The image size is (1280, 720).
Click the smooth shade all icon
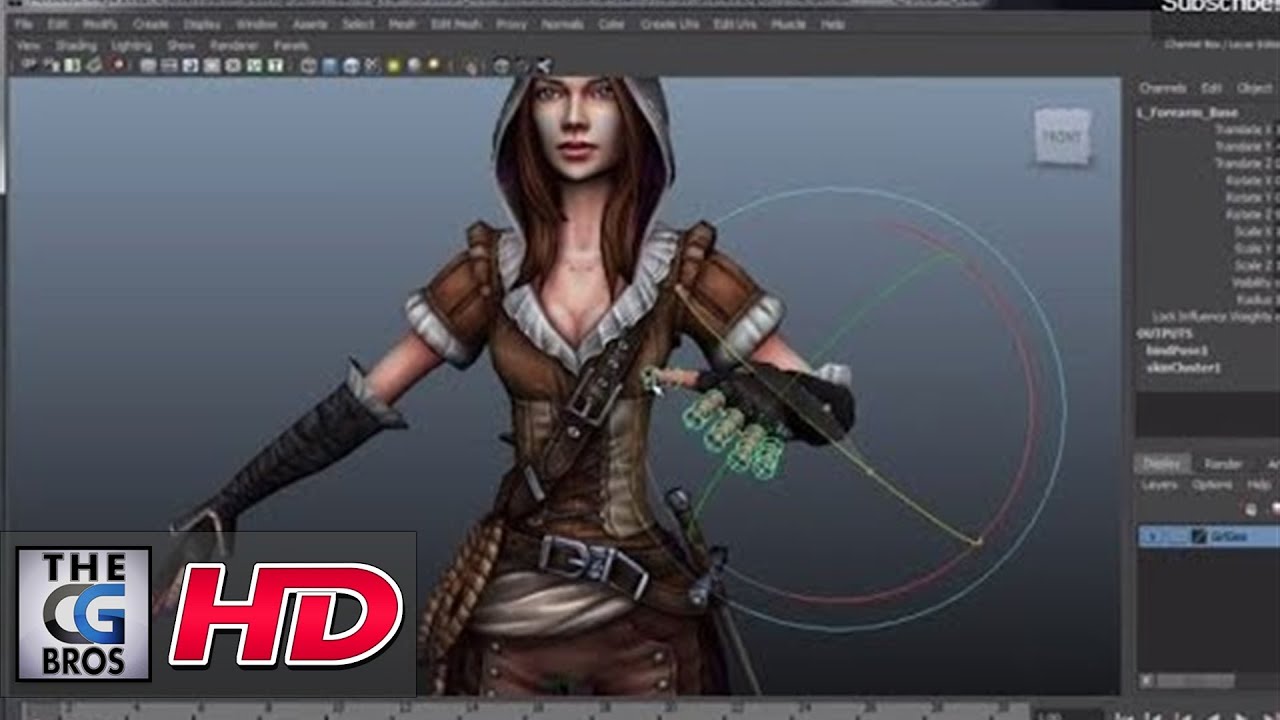click(x=328, y=67)
